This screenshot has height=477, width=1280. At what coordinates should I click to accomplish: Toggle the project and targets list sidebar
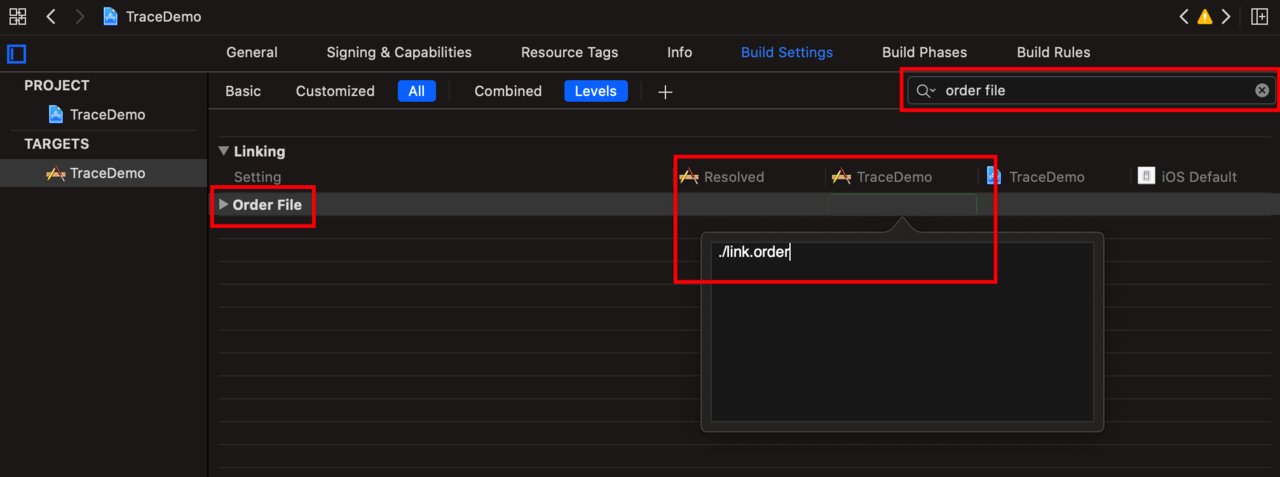tap(16, 54)
